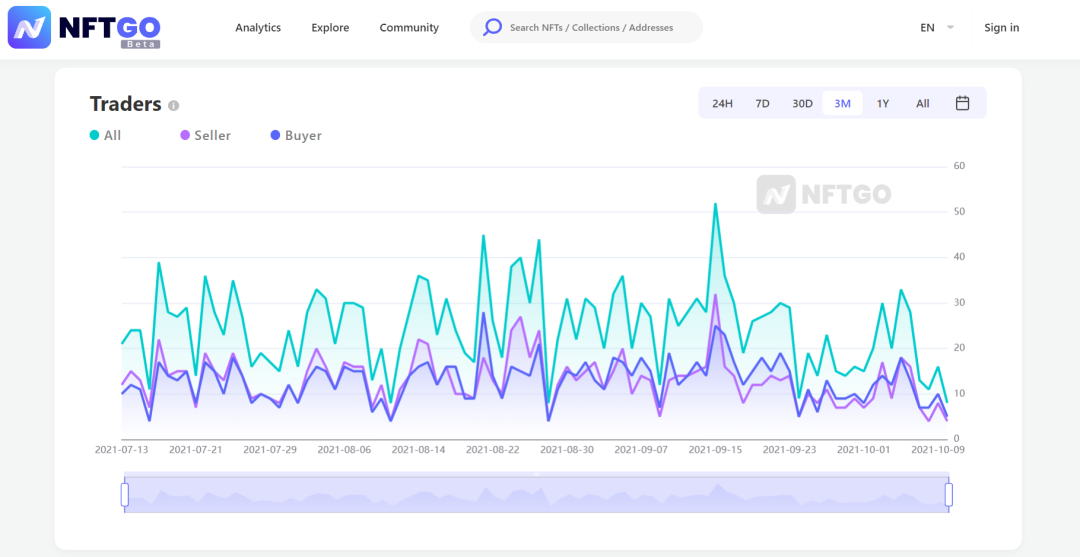Open the calendar date picker icon

click(962, 103)
